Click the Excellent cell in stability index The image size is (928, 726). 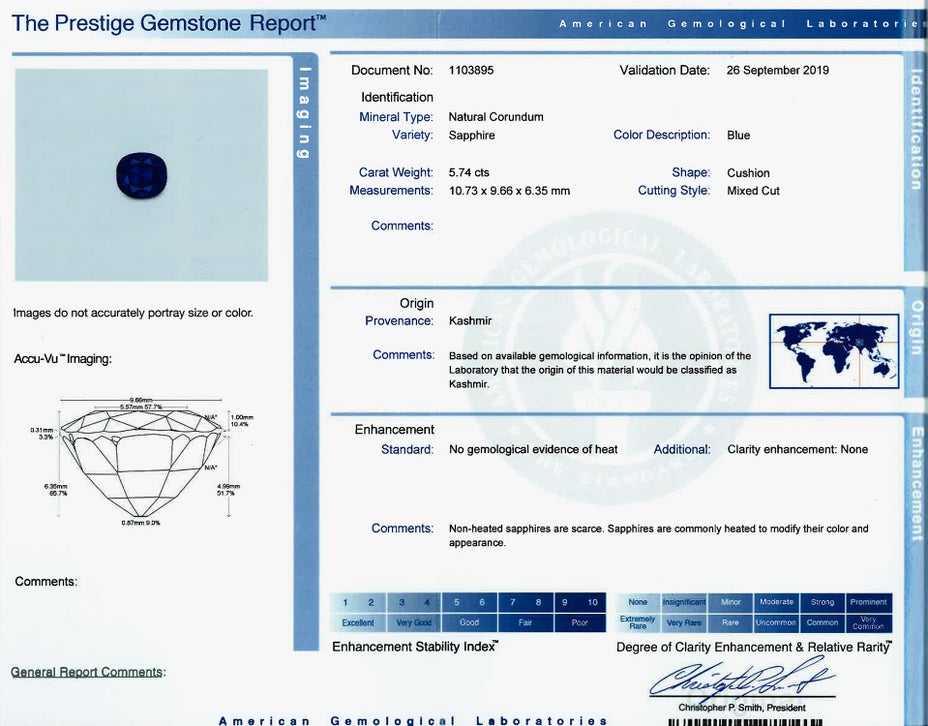point(357,622)
